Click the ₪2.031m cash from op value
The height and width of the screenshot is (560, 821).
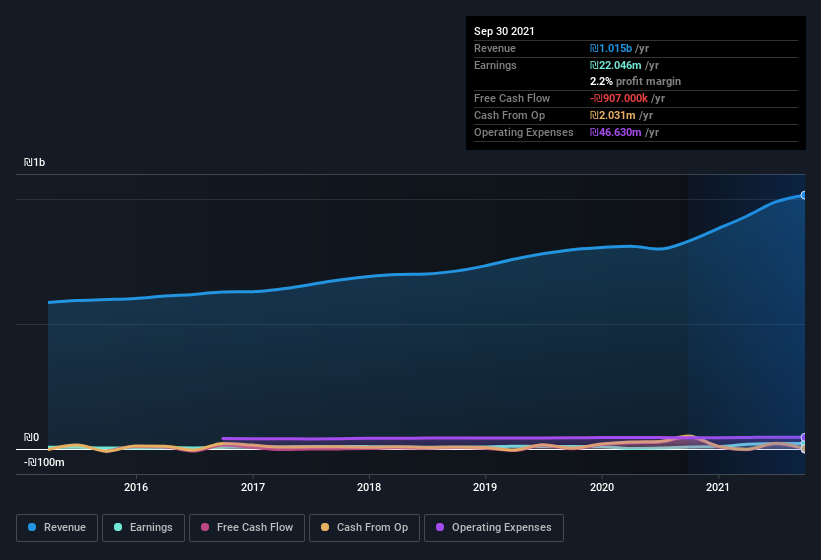613,116
